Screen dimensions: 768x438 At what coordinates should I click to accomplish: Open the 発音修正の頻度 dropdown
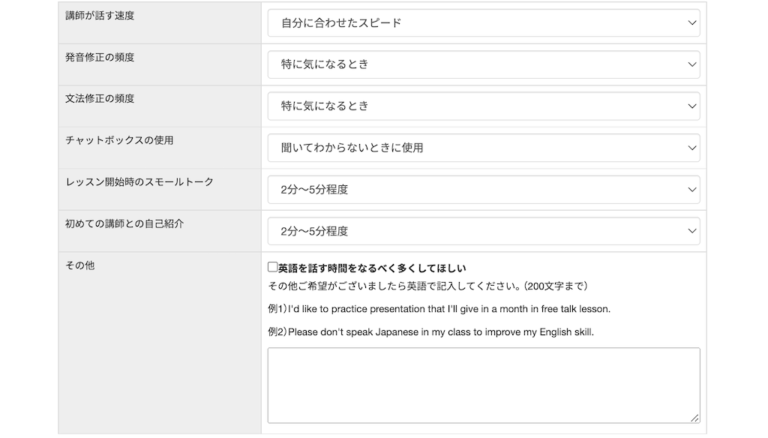(x=483, y=65)
